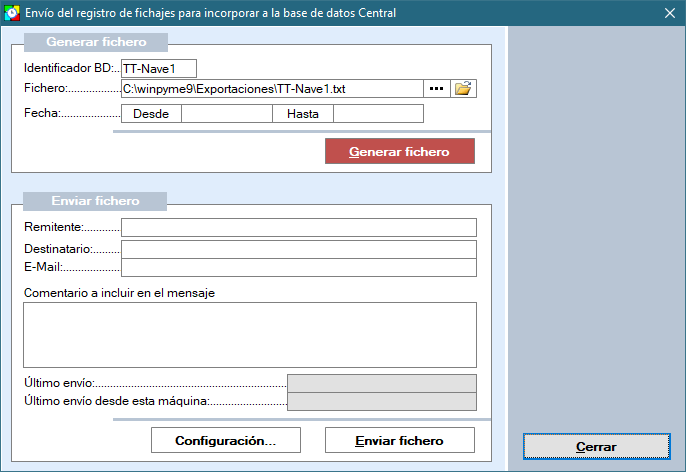Close the window with the X button
The image size is (686, 472).
[x=669, y=13]
